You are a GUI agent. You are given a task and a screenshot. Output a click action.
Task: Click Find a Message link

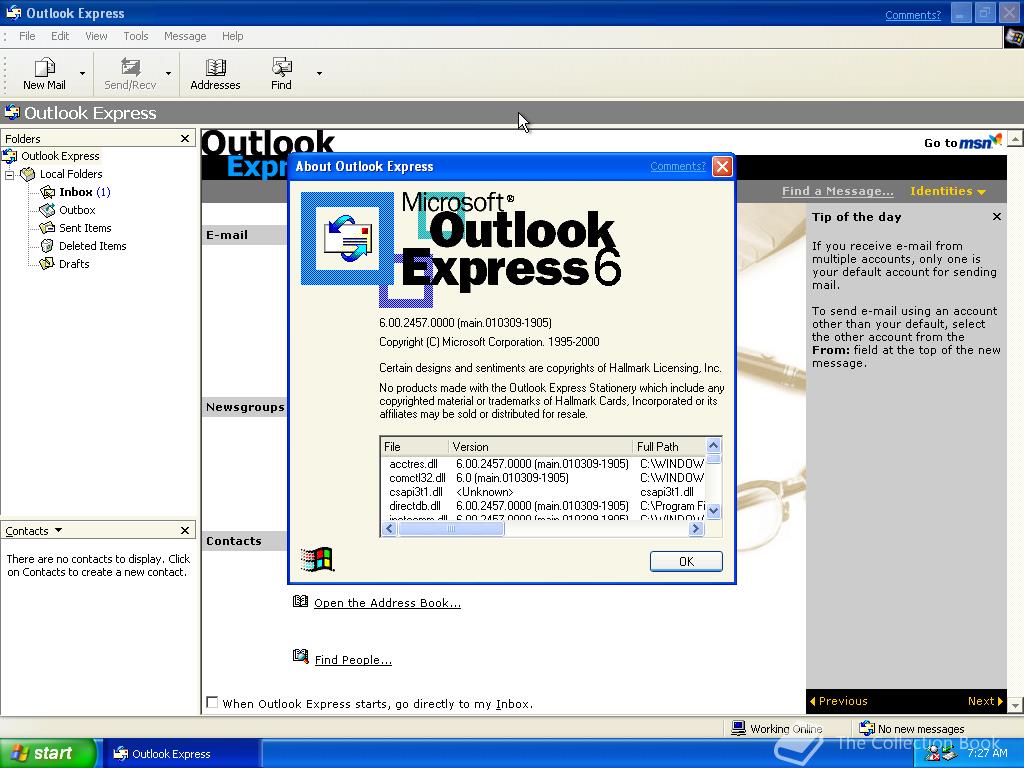point(838,191)
